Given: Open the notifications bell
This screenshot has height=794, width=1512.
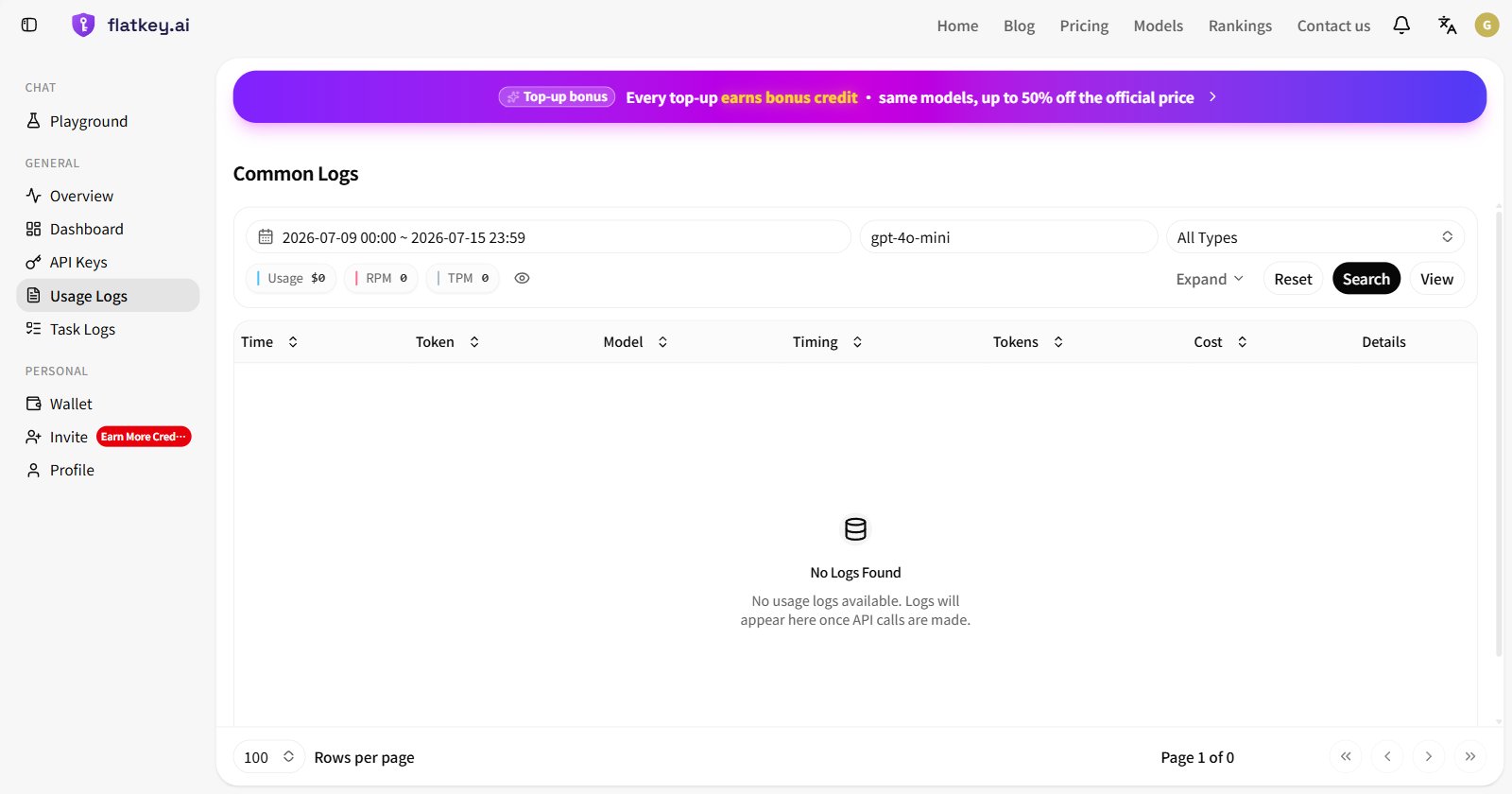Looking at the screenshot, I should [1401, 26].
